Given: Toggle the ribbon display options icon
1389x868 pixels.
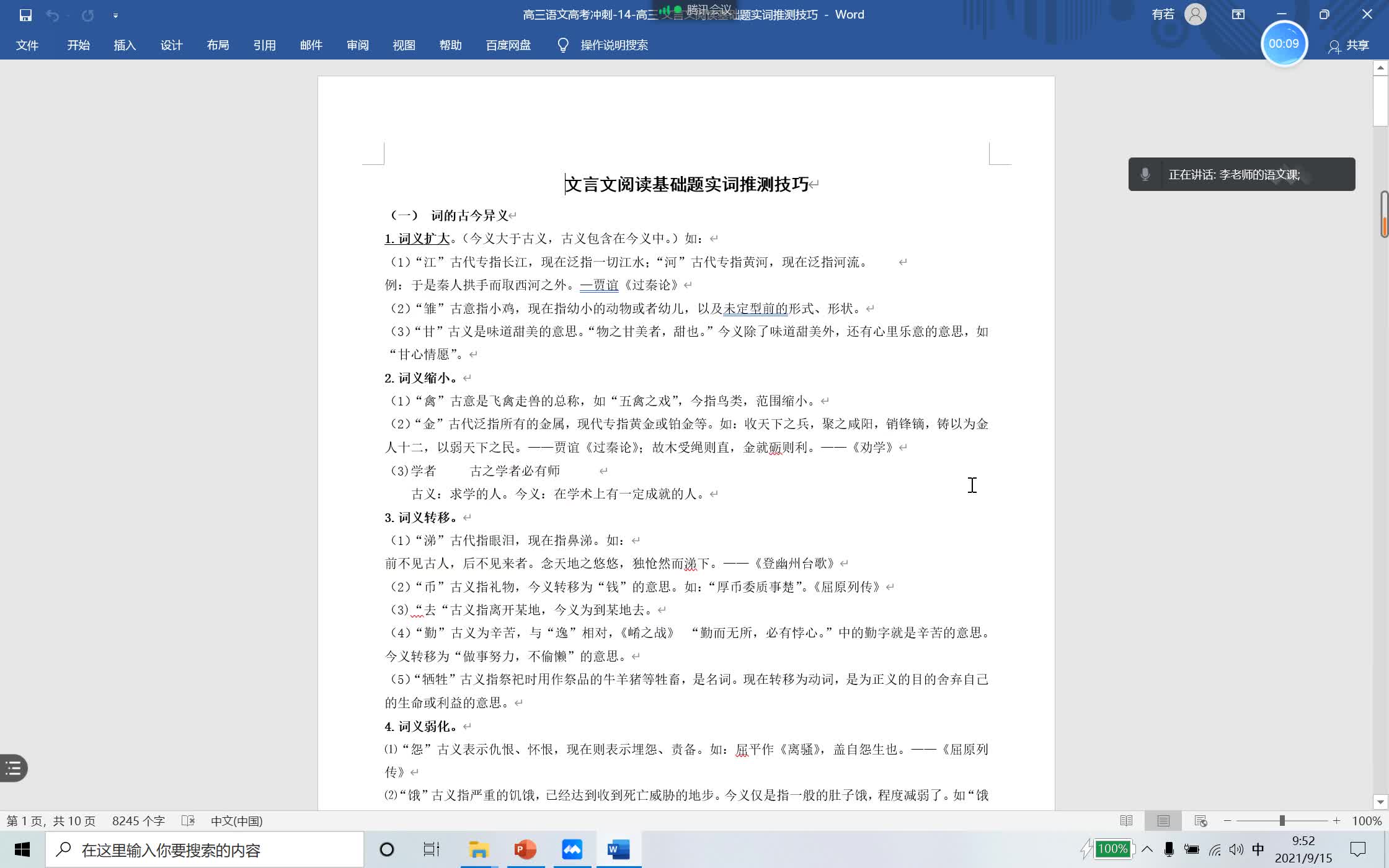Looking at the screenshot, I should 1238,14.
